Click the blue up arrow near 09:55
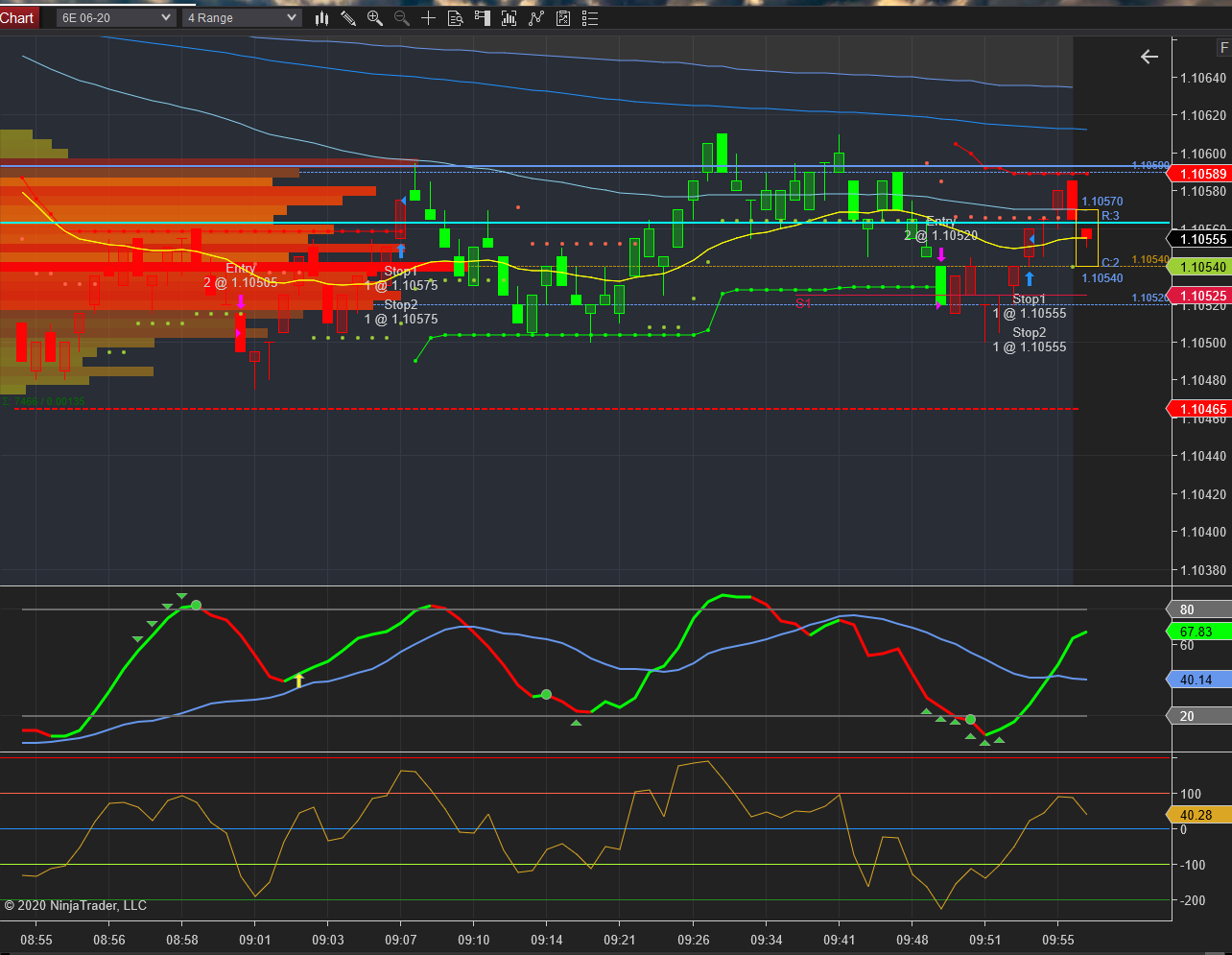 (x=1030, y=278)
